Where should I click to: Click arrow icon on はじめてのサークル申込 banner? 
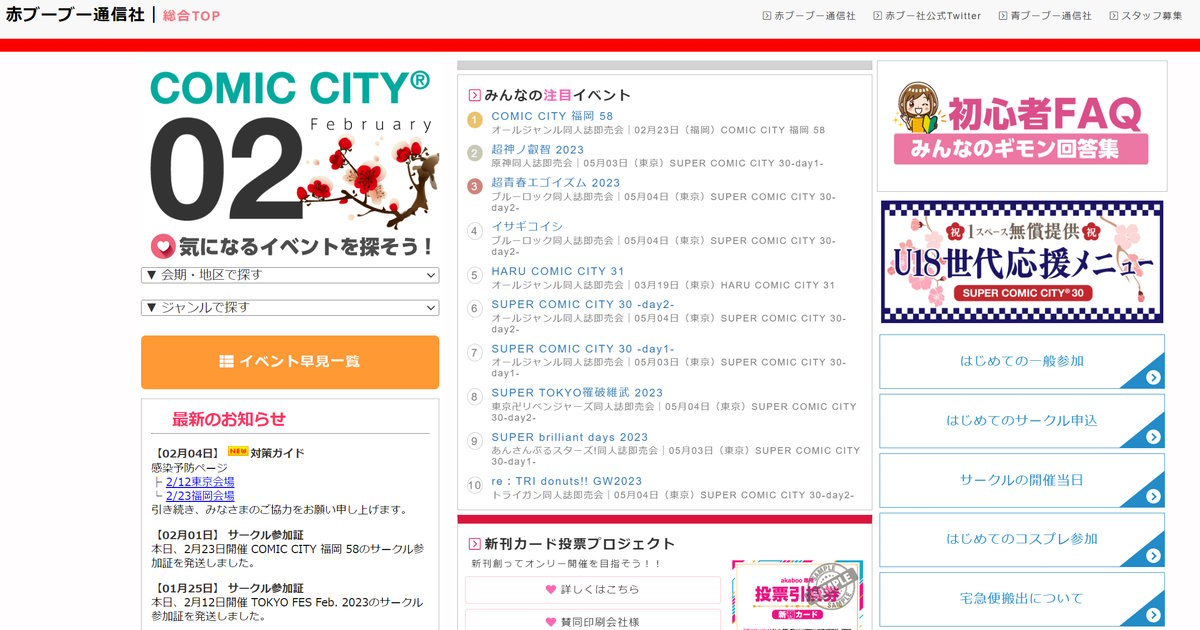click(1153, 437)
